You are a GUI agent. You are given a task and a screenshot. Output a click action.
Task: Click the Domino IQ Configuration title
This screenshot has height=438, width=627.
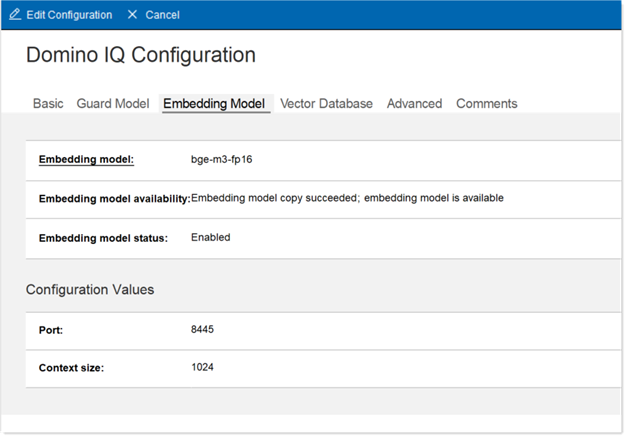coord(141,55)
